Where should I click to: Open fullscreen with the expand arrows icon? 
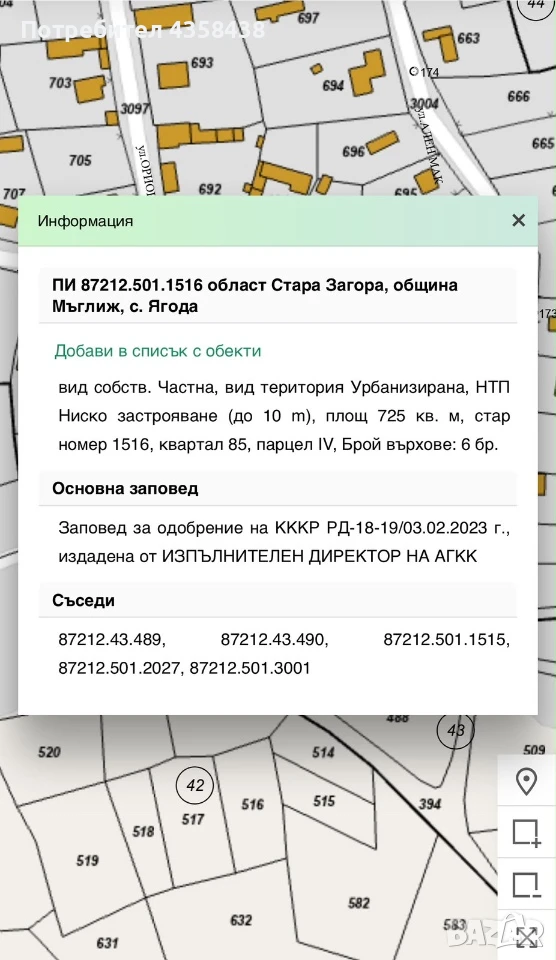(527, 936)
